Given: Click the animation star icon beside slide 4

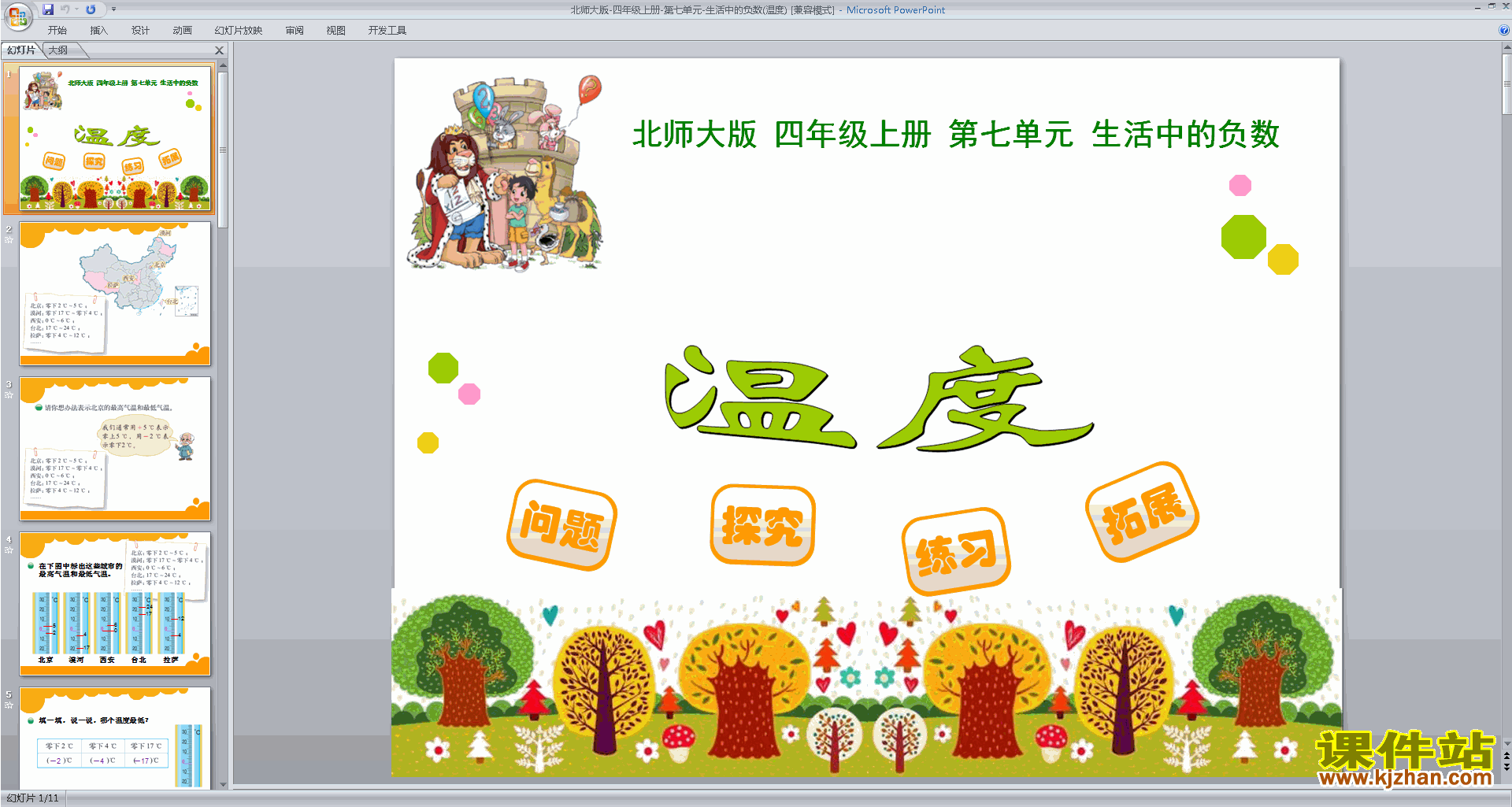Looking at the screenshot, I should click(9, 550).
